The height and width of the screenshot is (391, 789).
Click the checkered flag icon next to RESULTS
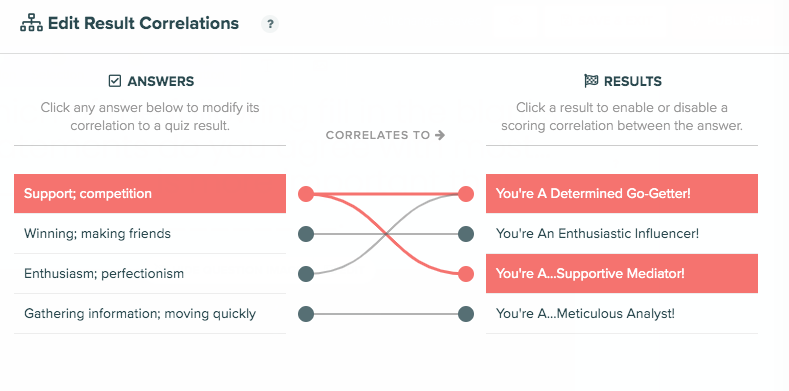coord(591,81)
